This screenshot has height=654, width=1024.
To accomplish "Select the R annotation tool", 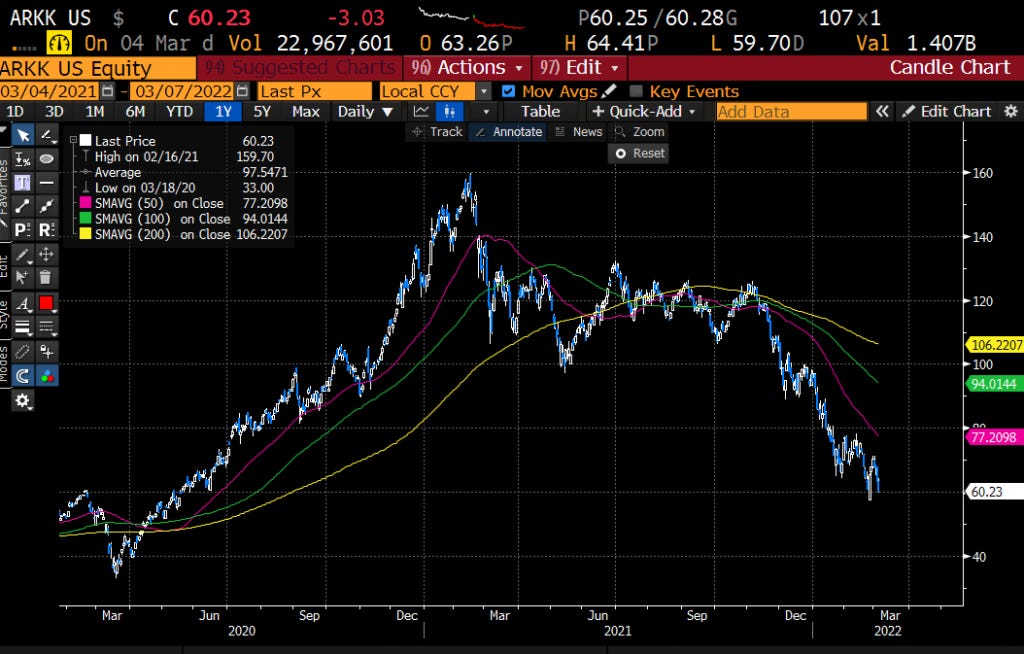I will pyautogui.click(x=46, y=229).
